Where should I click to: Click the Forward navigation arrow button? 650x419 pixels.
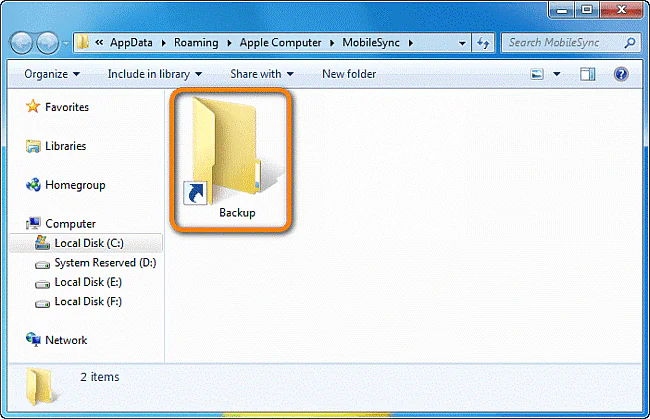[x=48, y=44]
